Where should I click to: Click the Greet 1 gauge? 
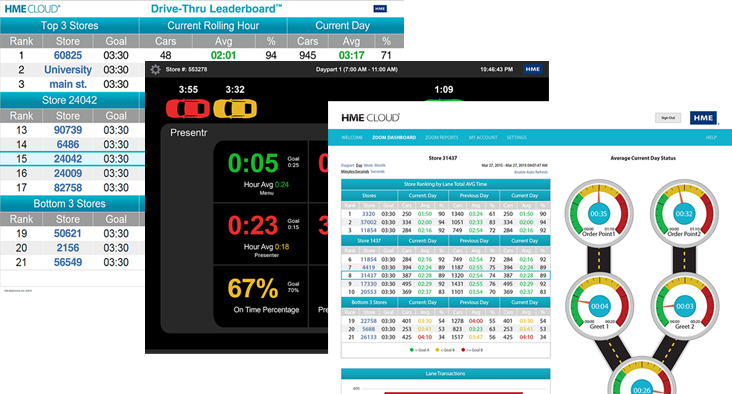(x=599, y=306)
